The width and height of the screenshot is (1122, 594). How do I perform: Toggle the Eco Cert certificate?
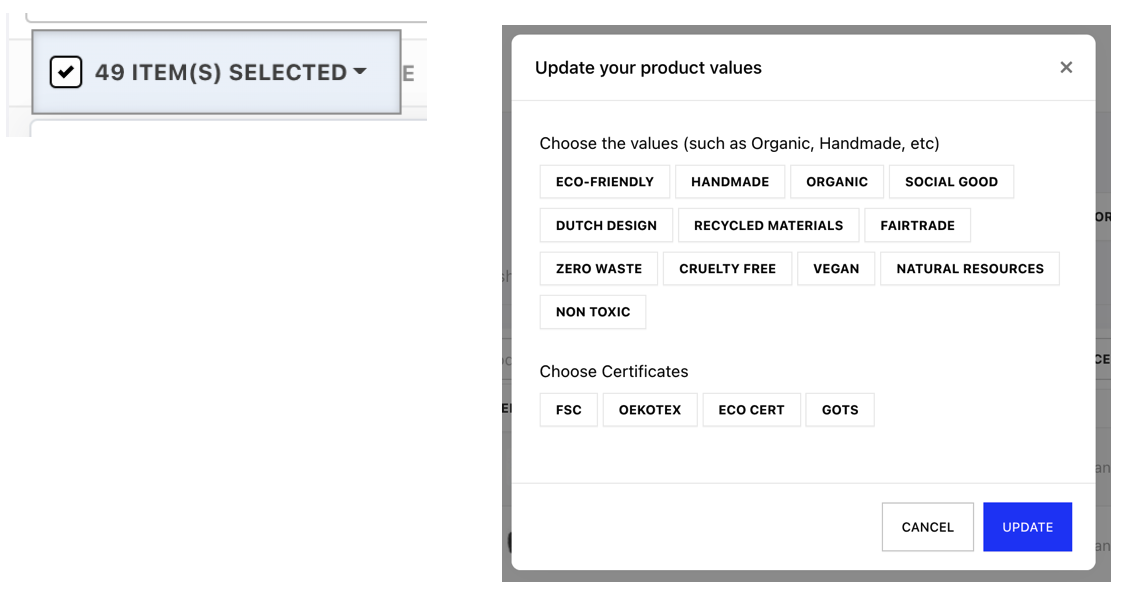[x=751, y=410]
